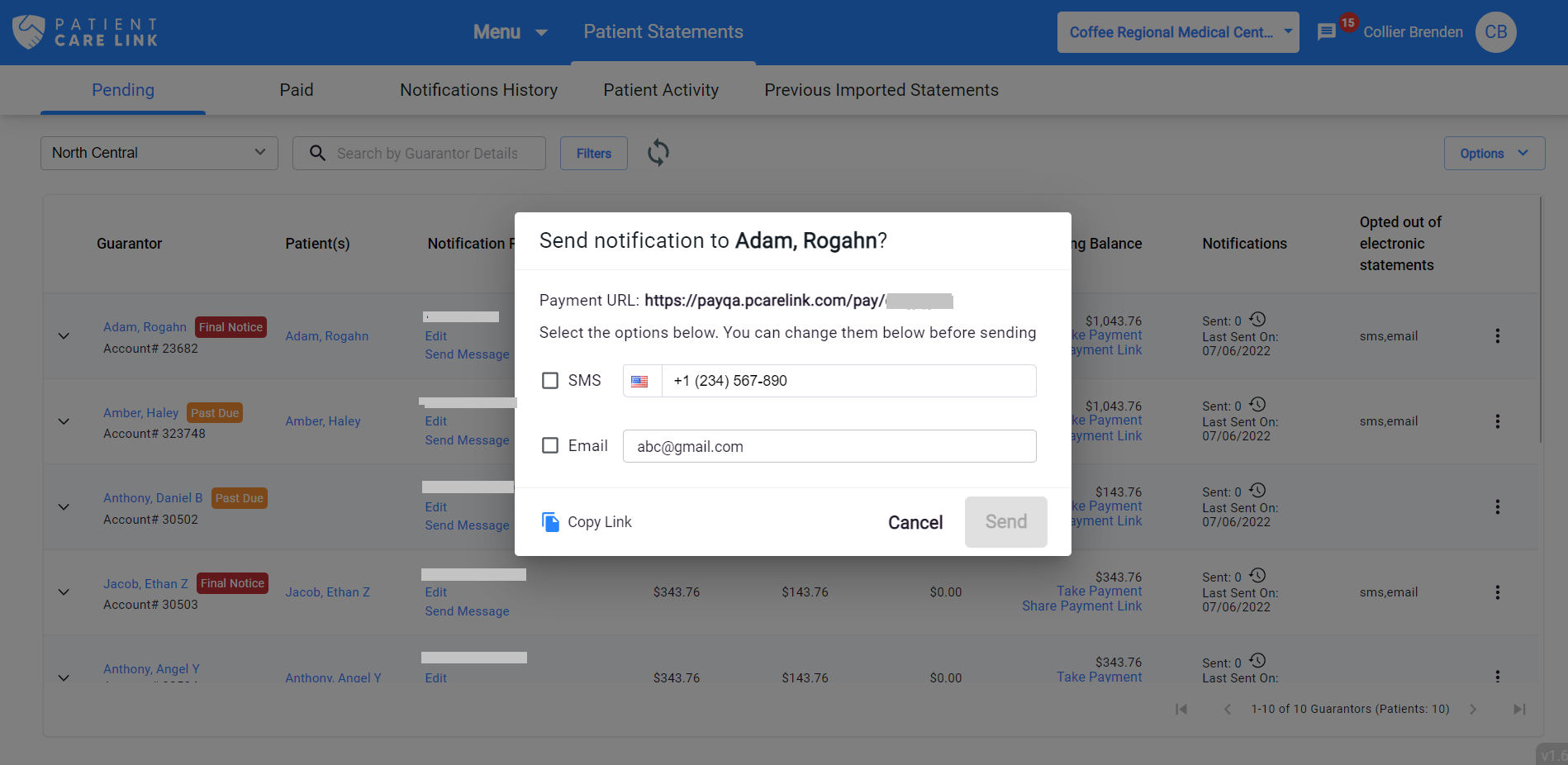This screenshot has height=765, width=1568.
Task: Open more actions for Anthony, Angel Y row
Action: 1497,676
